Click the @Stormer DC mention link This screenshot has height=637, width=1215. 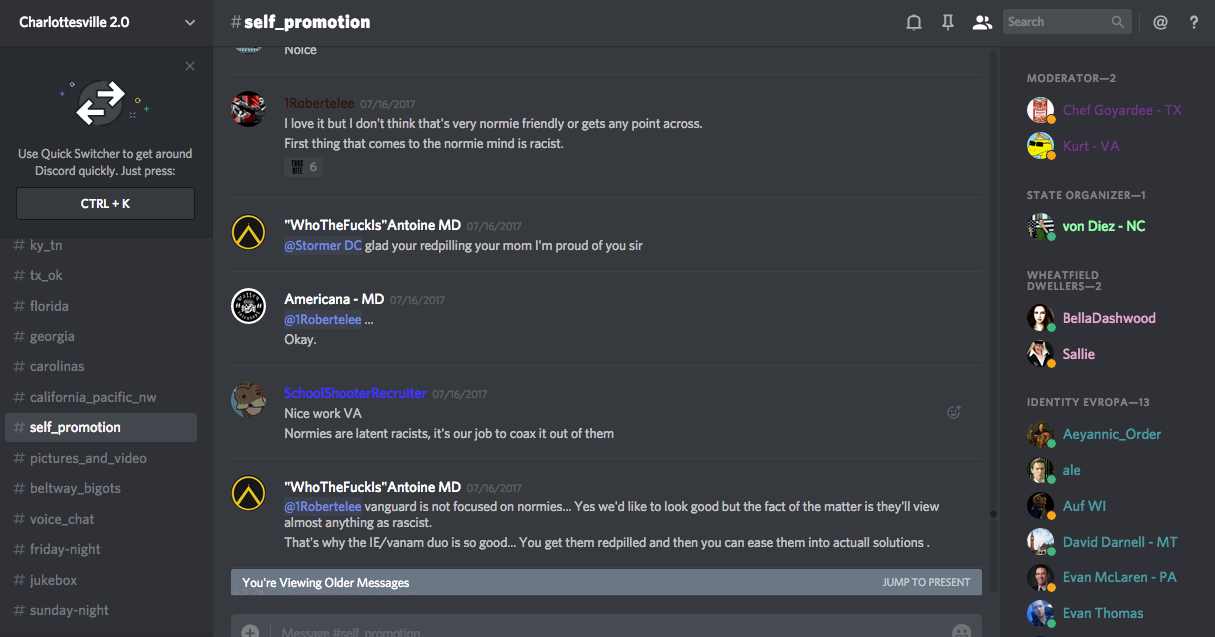click(323, 246)
